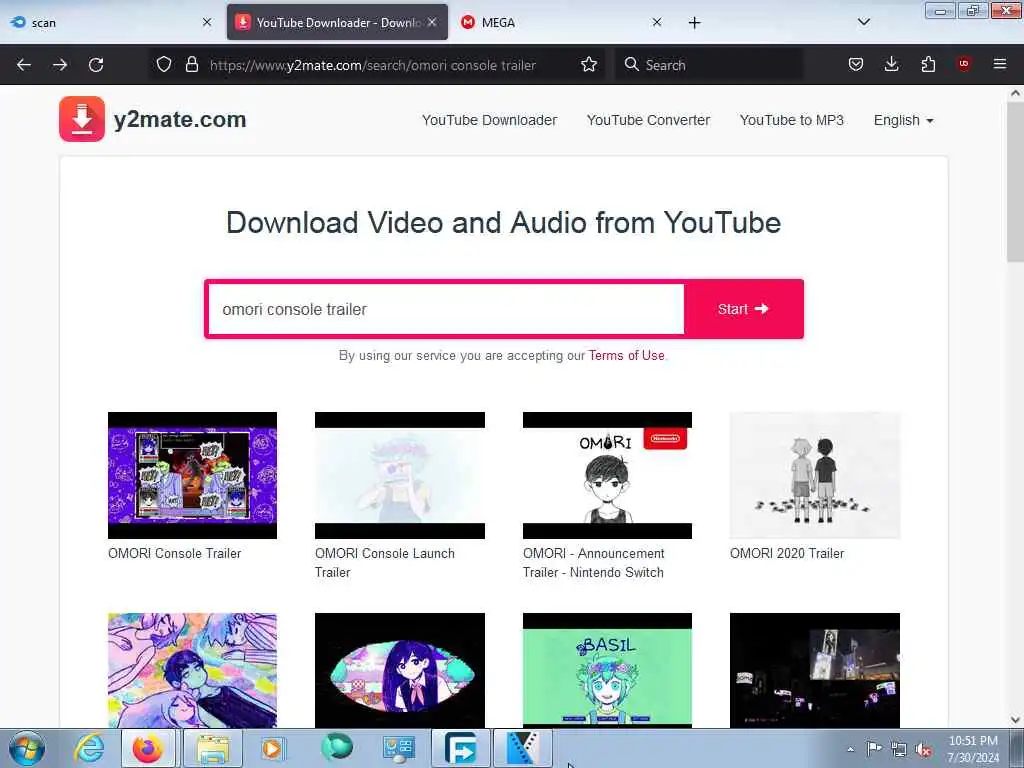The image size is (1024, 768).
Task: Open YouTube Downloader nav link
Action: coord(489,120)
